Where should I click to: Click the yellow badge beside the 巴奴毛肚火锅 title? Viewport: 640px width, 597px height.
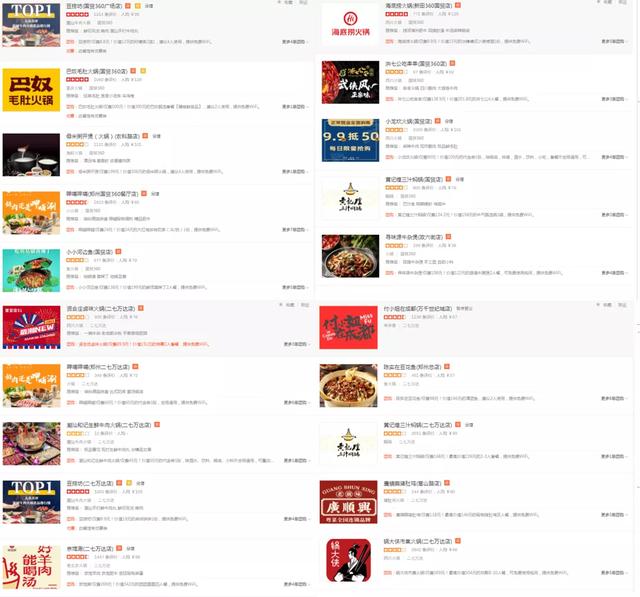click(x=143, y=71)
